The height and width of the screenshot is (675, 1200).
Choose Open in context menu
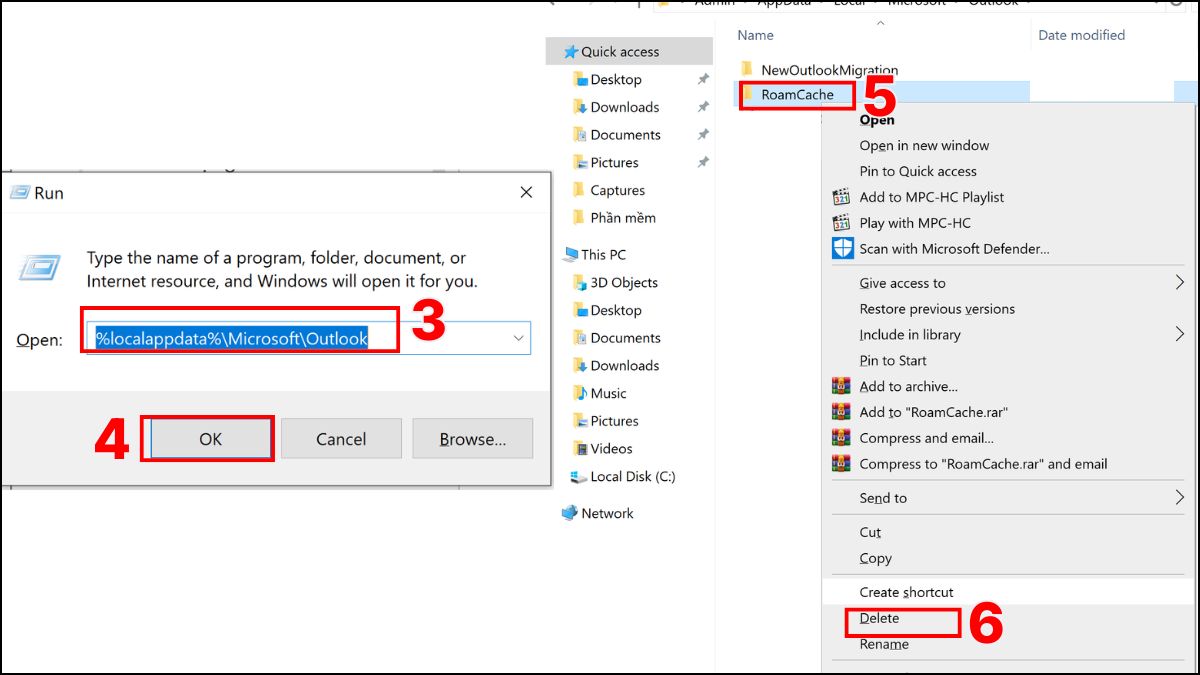click(877, 120)
